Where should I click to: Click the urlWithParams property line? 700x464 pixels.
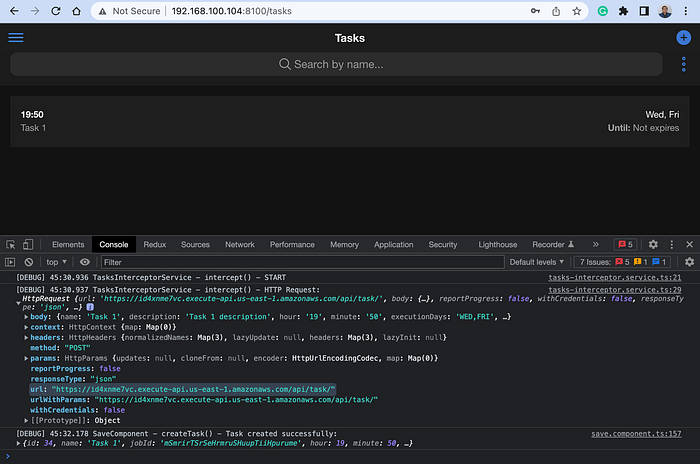[204, 400]
